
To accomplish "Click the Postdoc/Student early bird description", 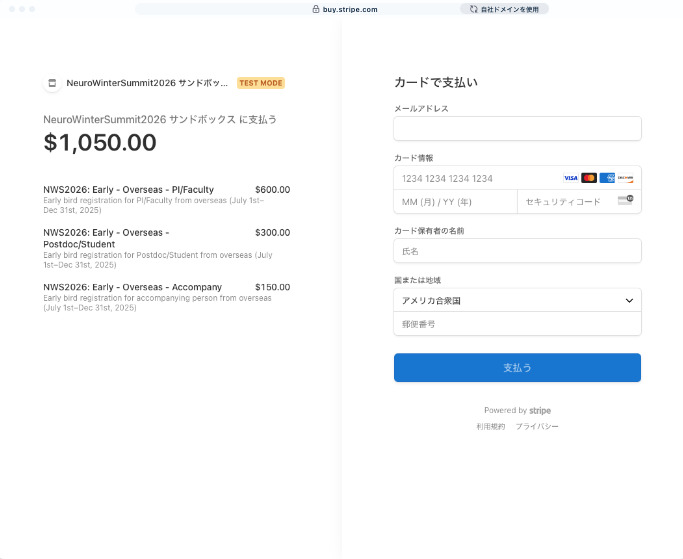I will (158, 260).
